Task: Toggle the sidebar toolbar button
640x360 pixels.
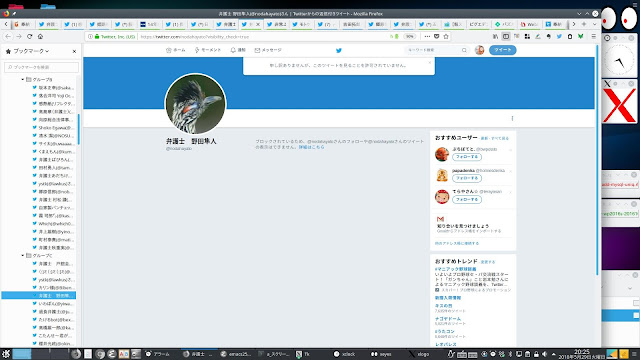Action: [506, 36]
